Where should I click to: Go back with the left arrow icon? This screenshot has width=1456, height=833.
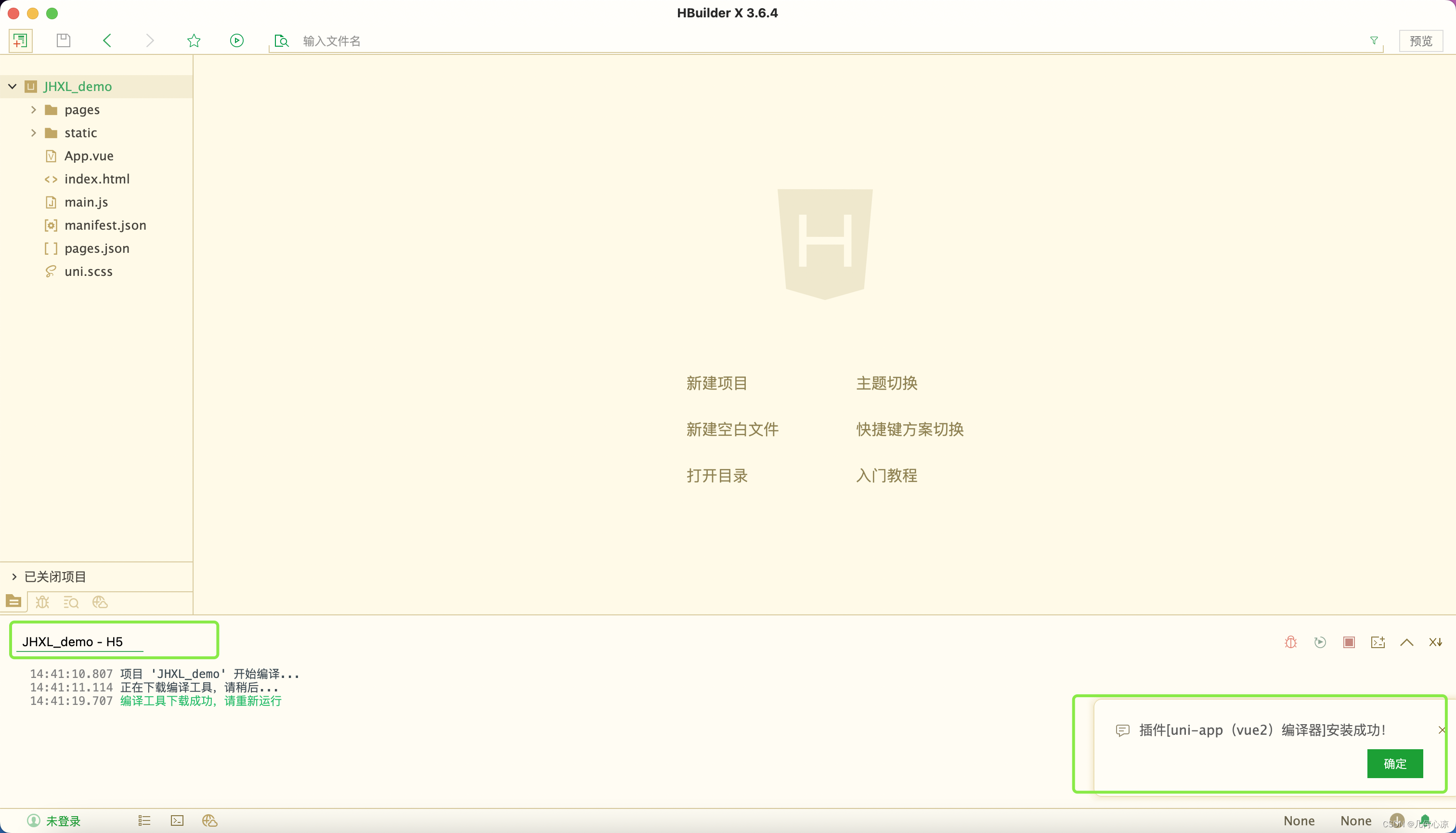107,40
